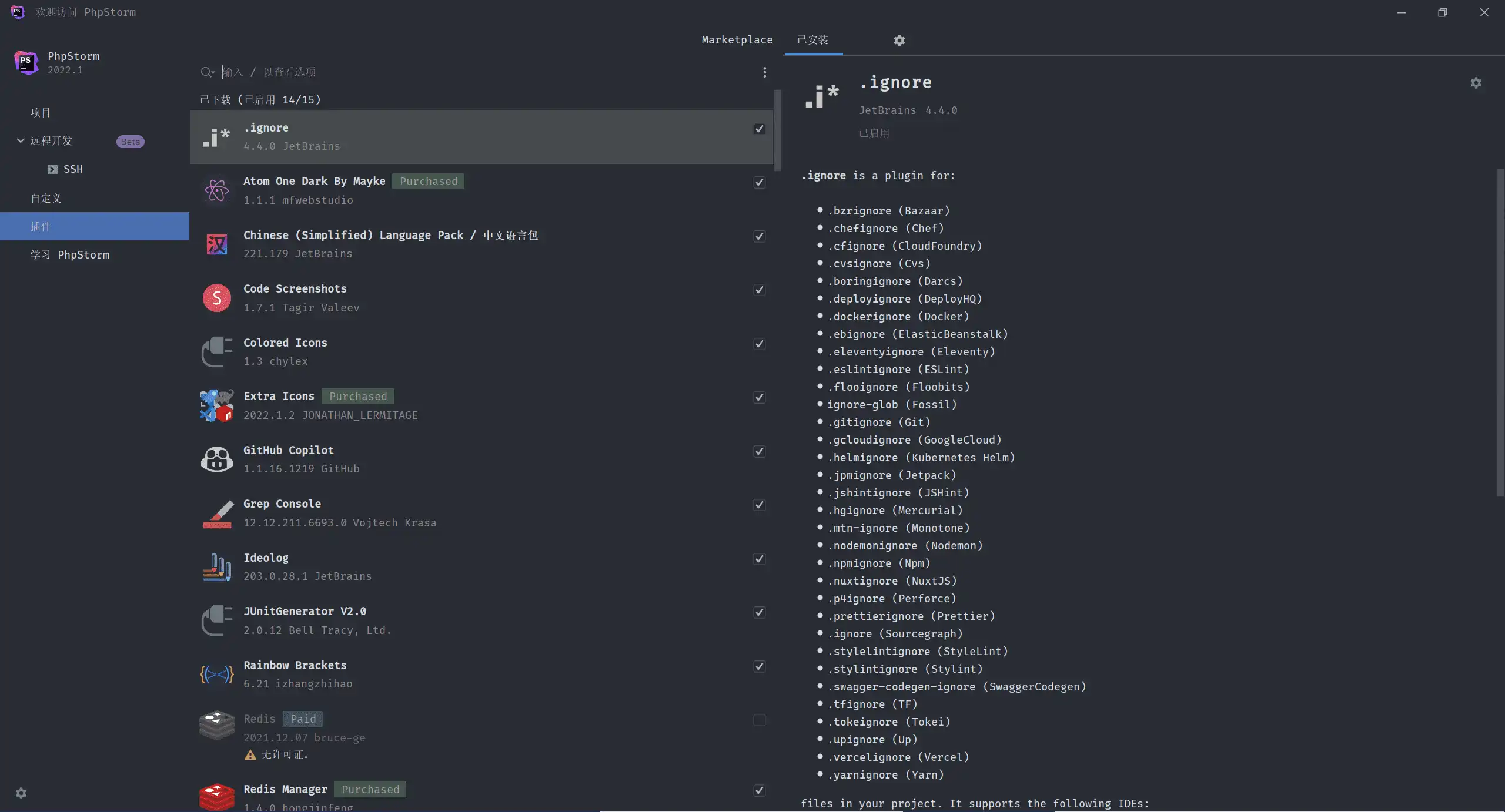Open the .ignore detail gear menu
The height and width of the screenshot is (812, 1505).
pos(1476,83)
